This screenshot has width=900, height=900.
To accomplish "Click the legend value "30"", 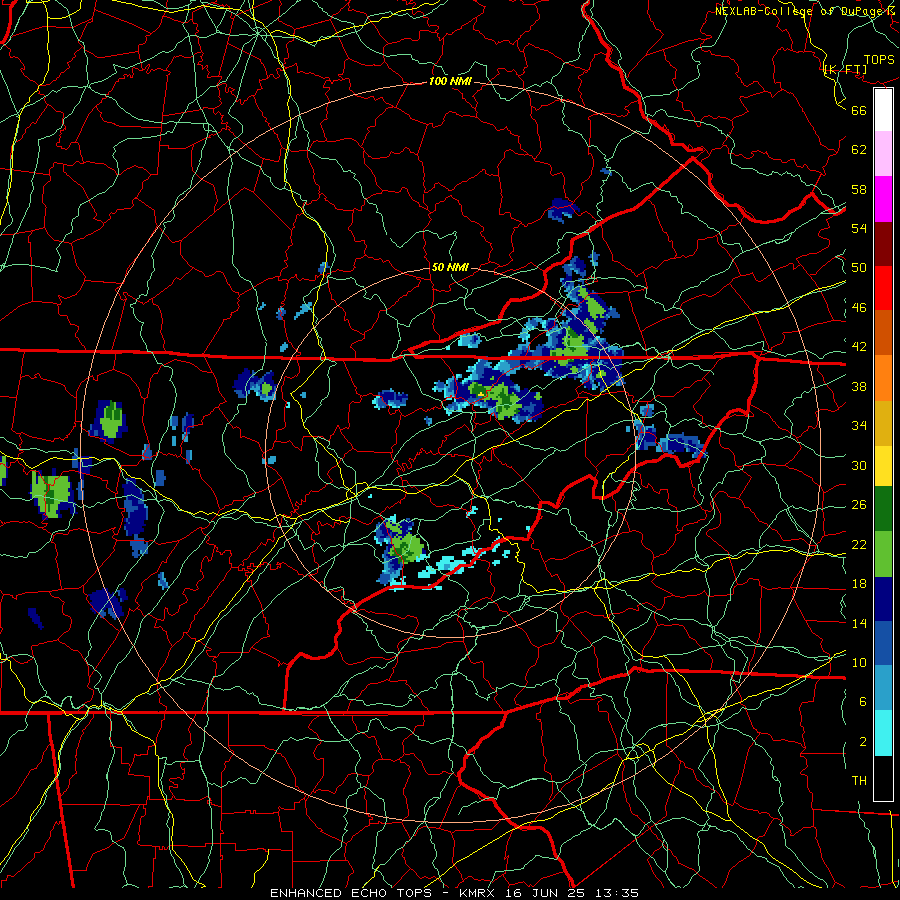I will tap(859, 465).
